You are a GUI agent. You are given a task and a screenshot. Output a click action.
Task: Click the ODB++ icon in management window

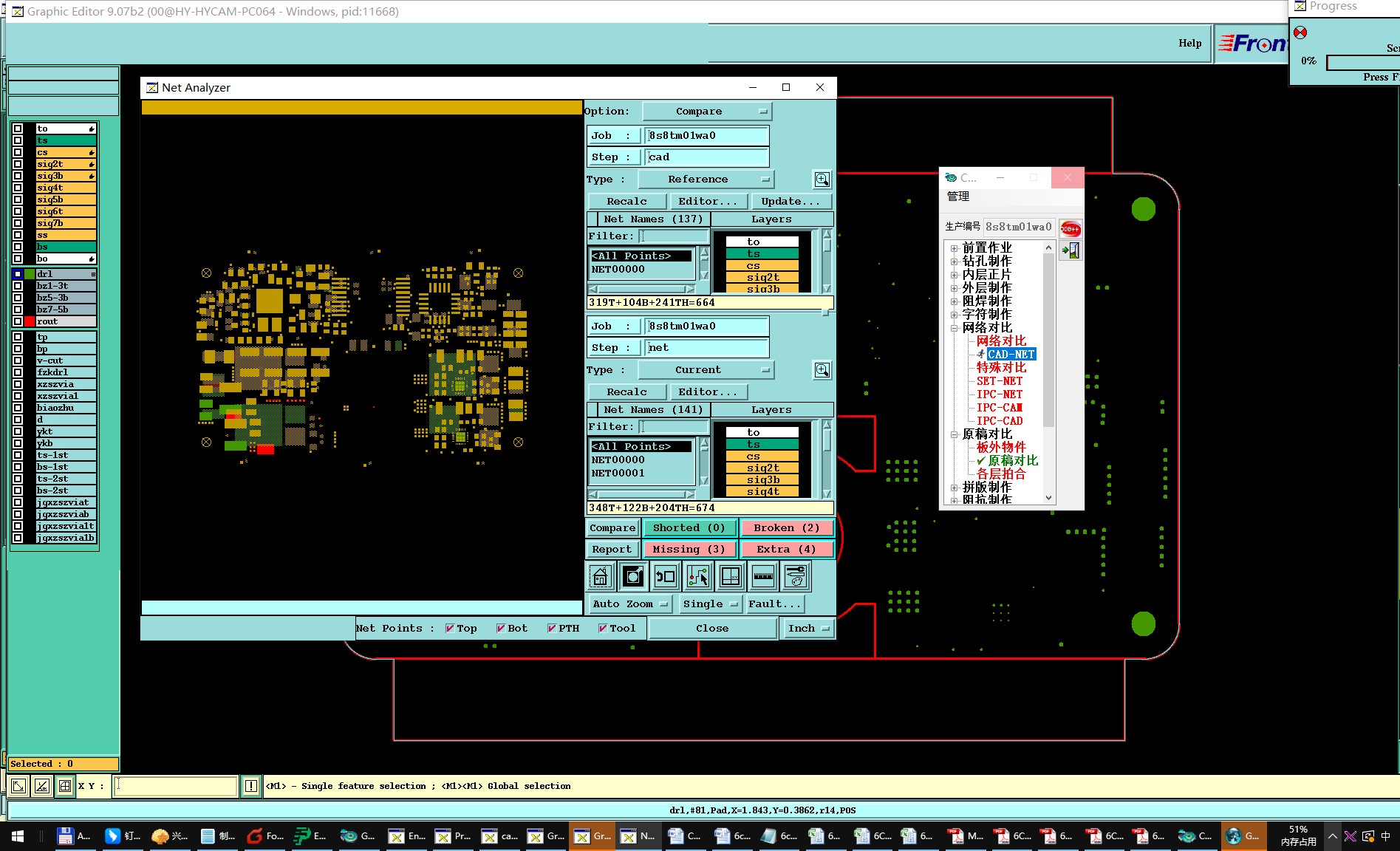coord(1070,228)
